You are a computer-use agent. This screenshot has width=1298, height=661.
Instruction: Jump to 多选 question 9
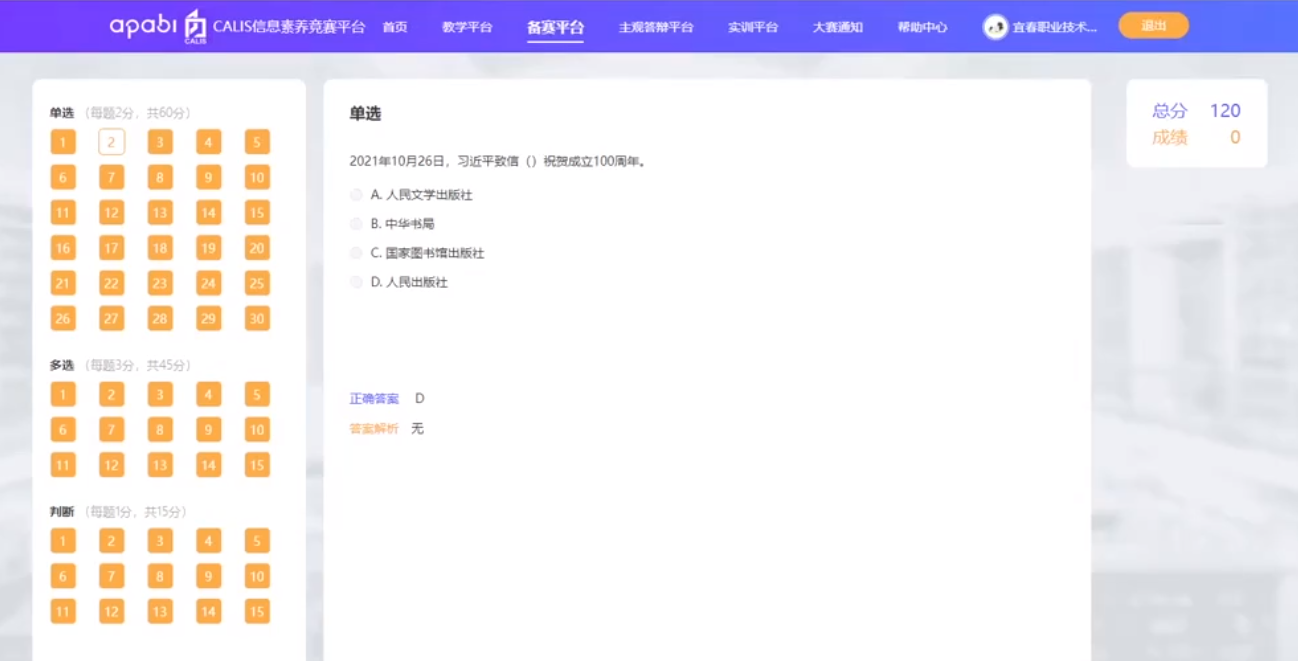tap(208, 430)
